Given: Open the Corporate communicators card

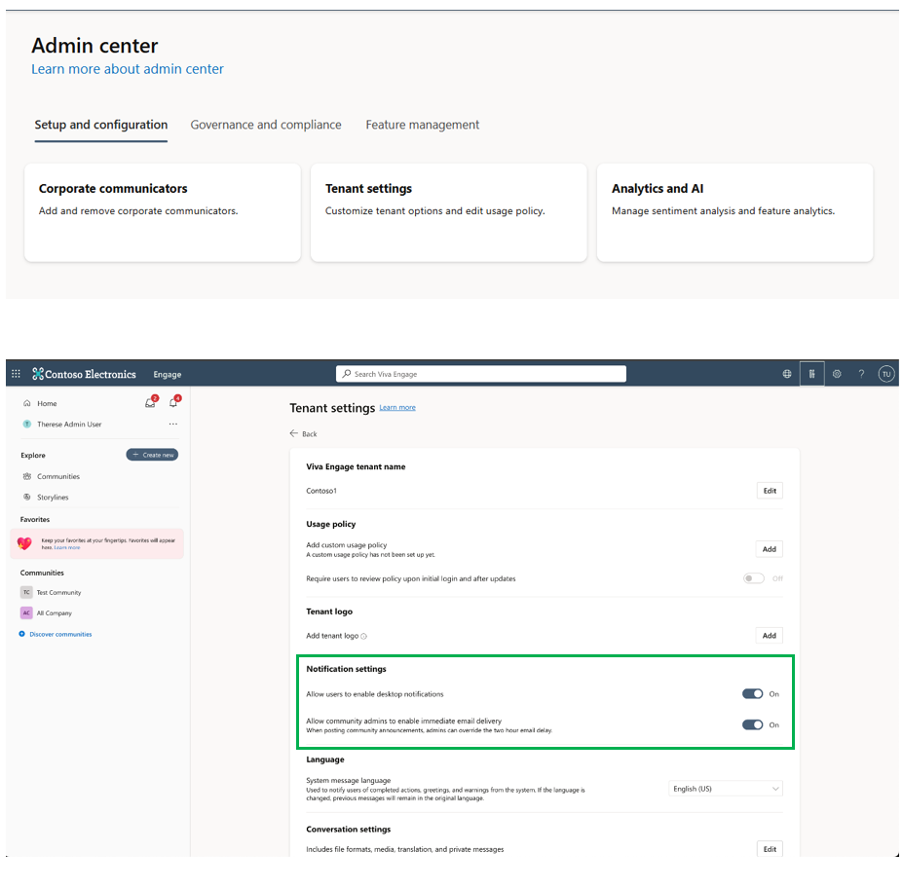Looking at the screenshot, I should tap(162, 212).
